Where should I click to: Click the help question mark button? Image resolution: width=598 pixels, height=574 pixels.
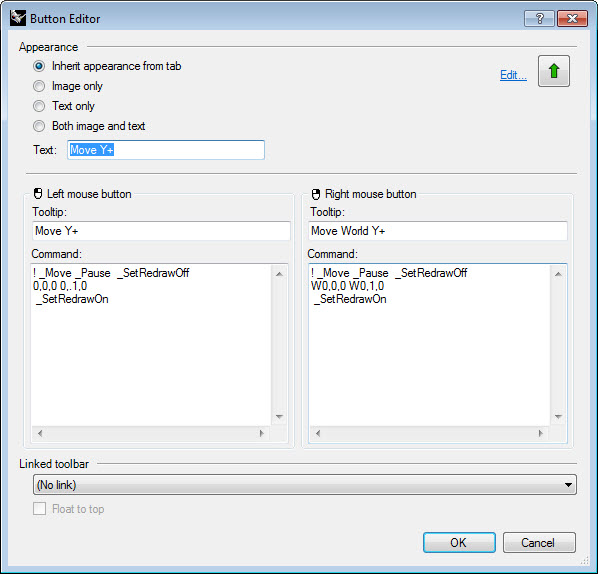539,18
